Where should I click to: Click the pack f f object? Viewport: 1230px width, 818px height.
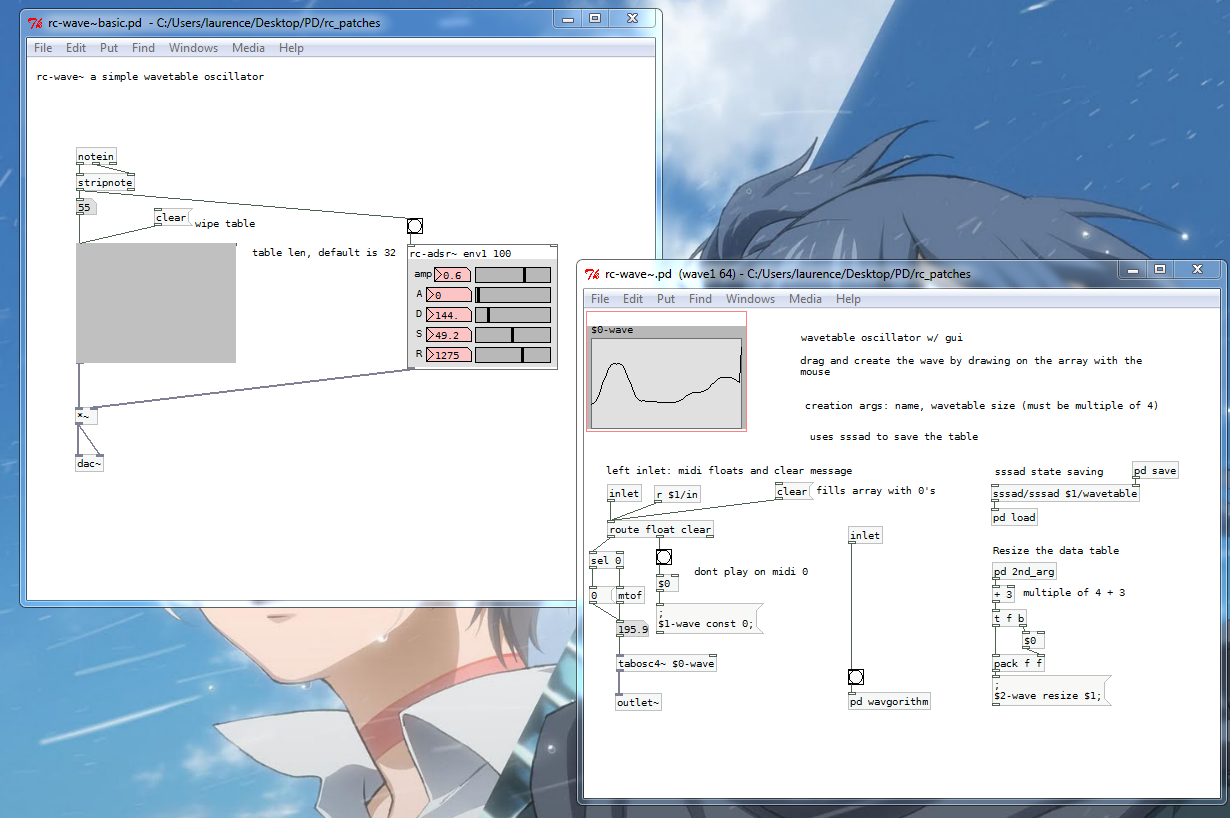(1019, 664)
